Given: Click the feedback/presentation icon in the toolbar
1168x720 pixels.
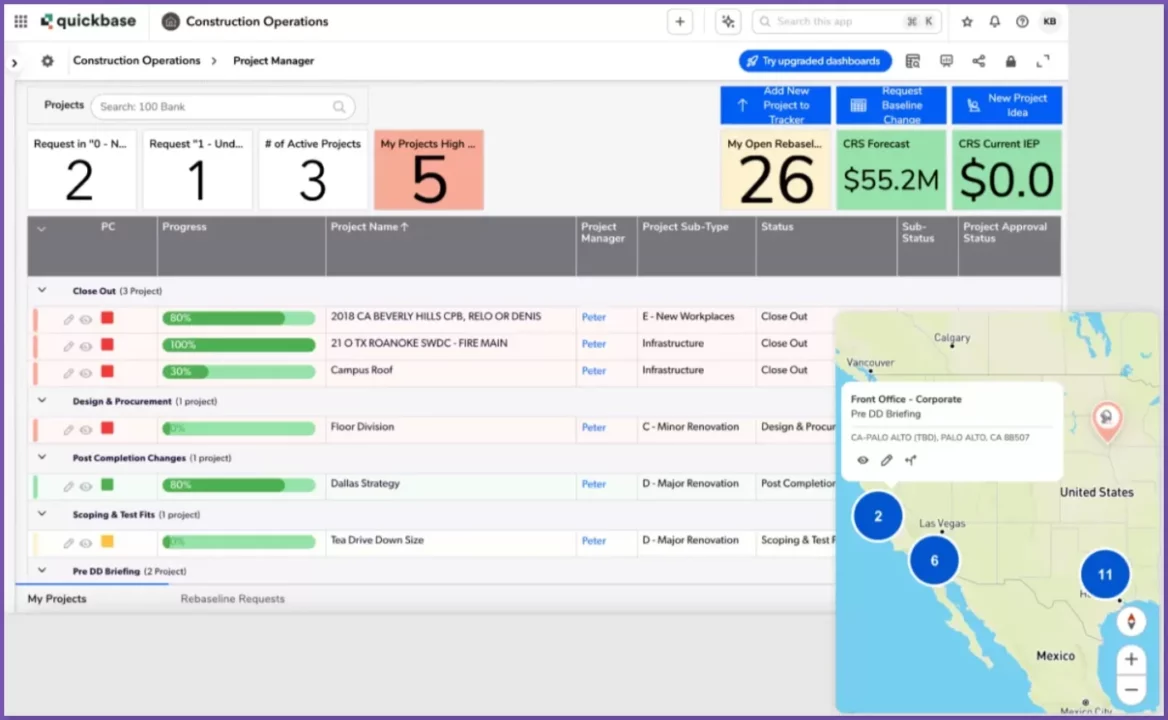Looking at the screenshot, I should pos(945,61).
